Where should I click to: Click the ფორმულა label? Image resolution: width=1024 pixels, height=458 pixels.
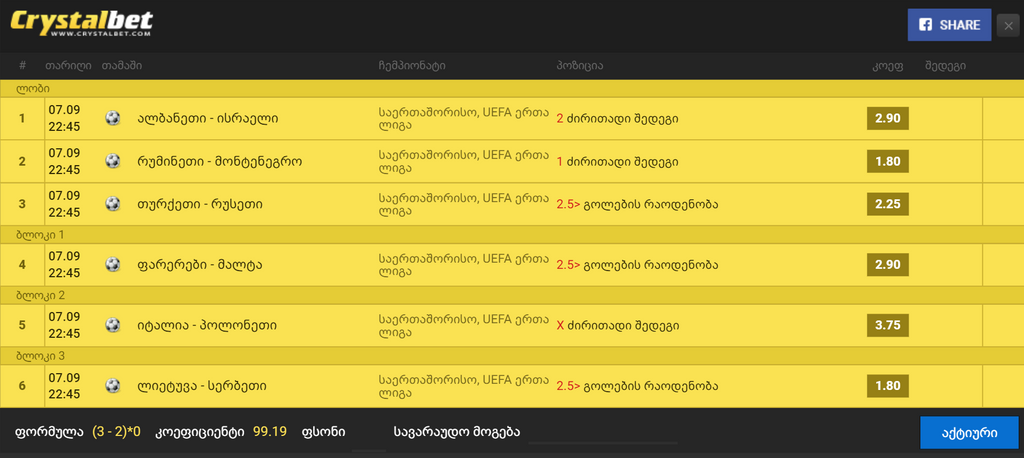pos(49,432)
